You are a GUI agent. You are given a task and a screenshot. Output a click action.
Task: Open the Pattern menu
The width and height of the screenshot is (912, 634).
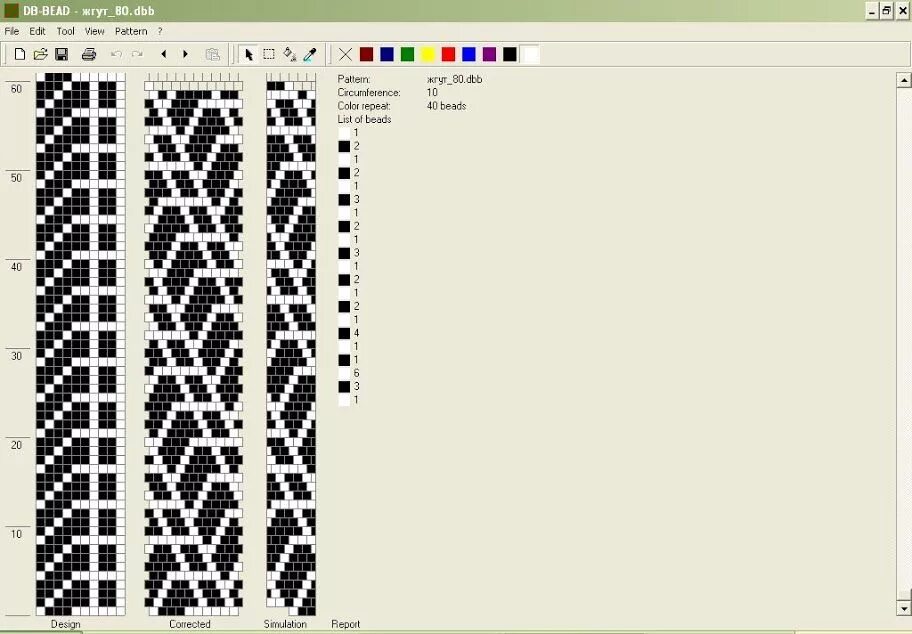click(131, 31)
